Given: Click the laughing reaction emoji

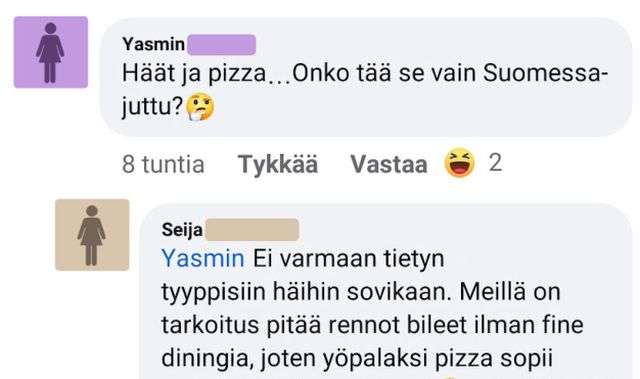Looking at the screenshot, I should 460,163.
